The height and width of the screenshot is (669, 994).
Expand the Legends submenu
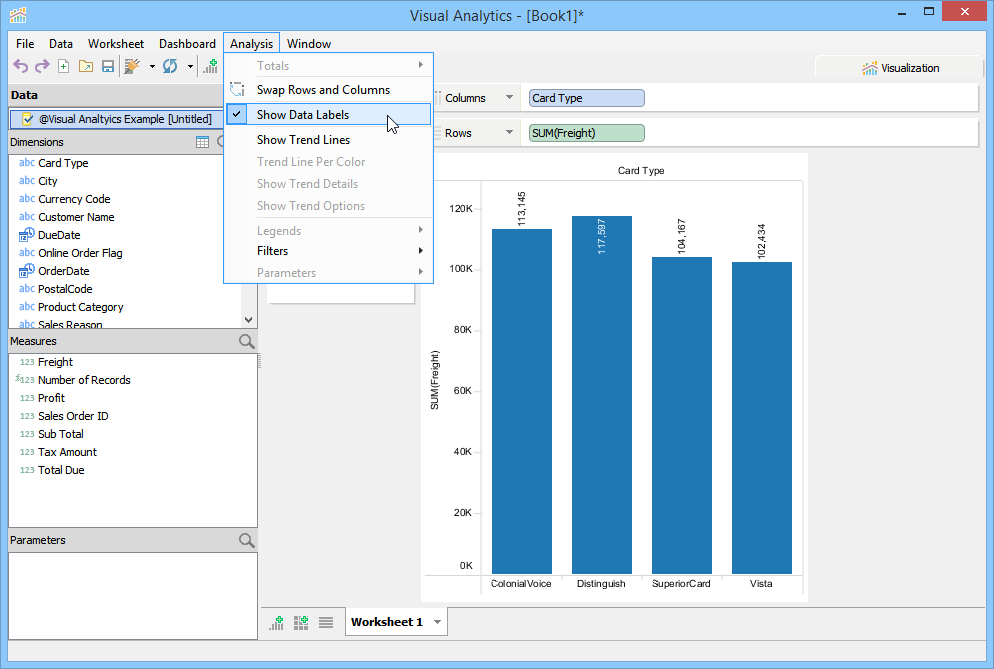pos(421,230)
